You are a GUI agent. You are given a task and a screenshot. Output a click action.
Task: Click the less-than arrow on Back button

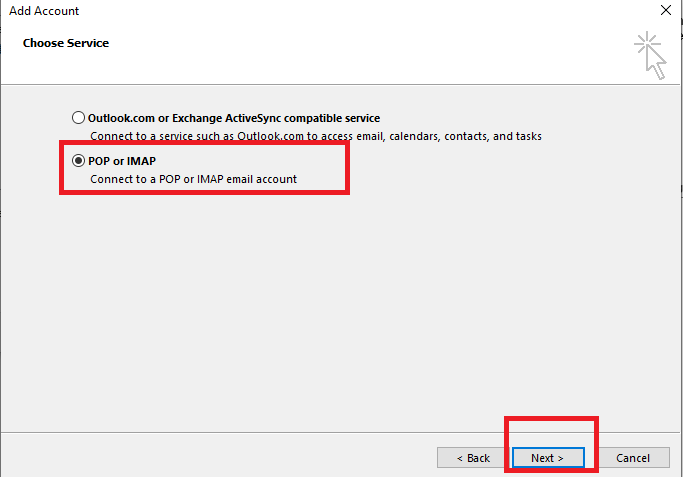click(460, 458)
